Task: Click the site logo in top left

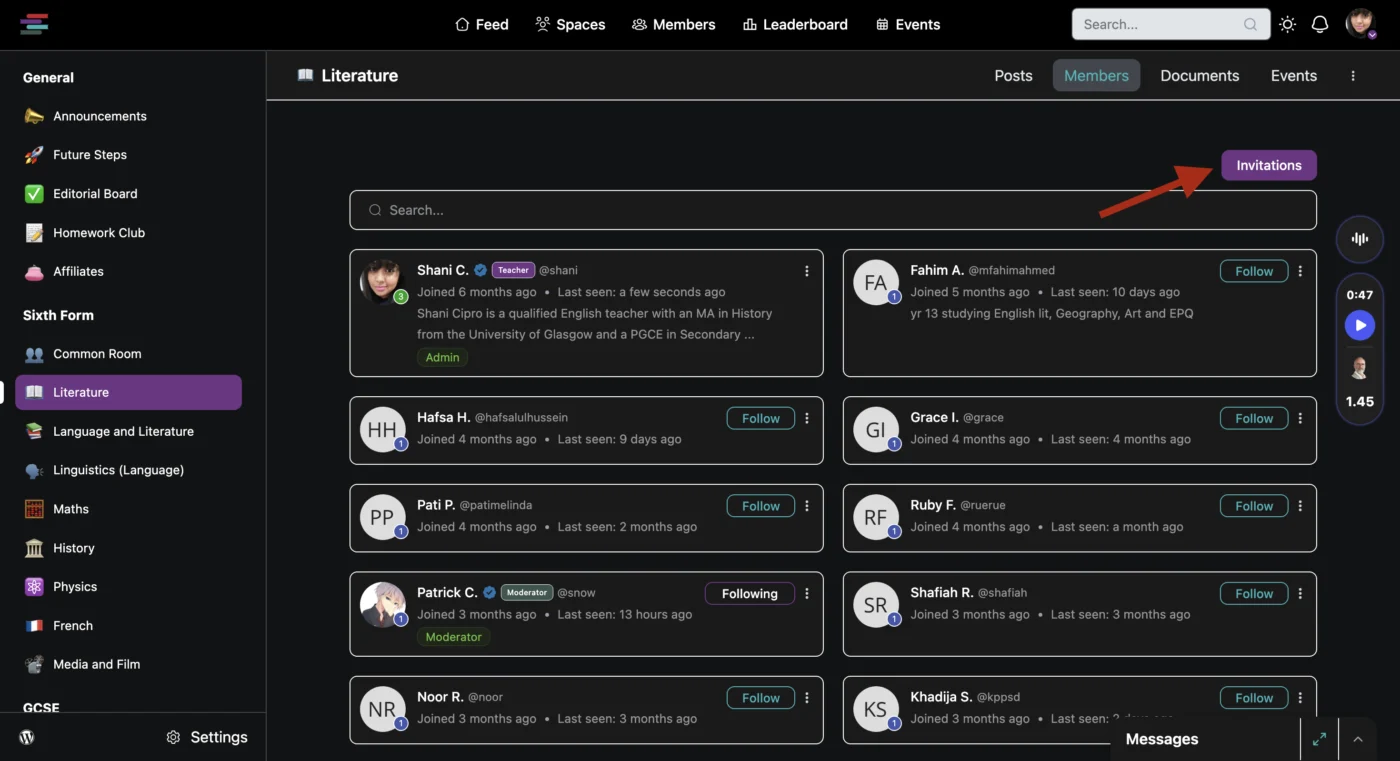Action: 34,24
